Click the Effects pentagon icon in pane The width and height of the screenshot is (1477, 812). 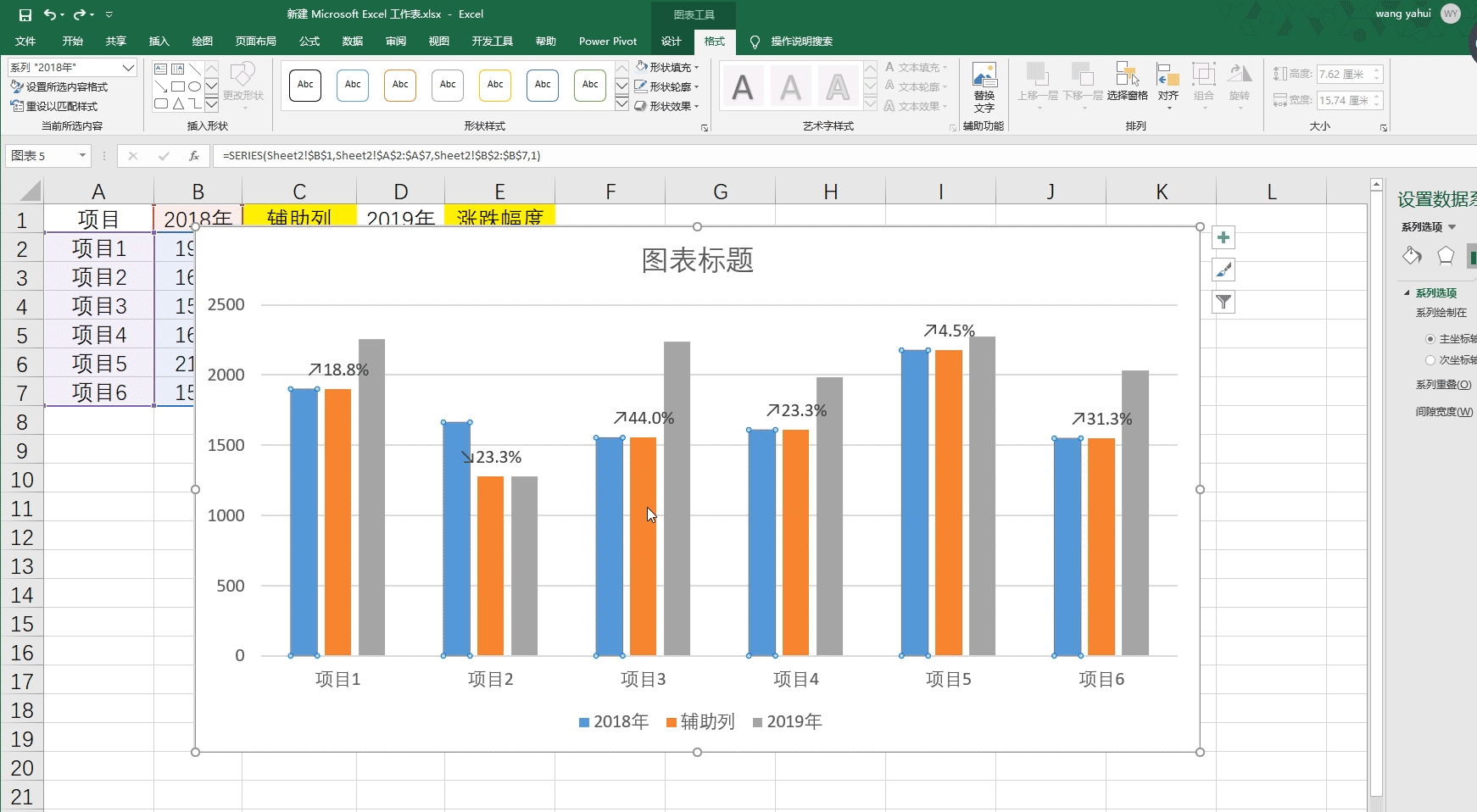click(x=1446, y=255)
